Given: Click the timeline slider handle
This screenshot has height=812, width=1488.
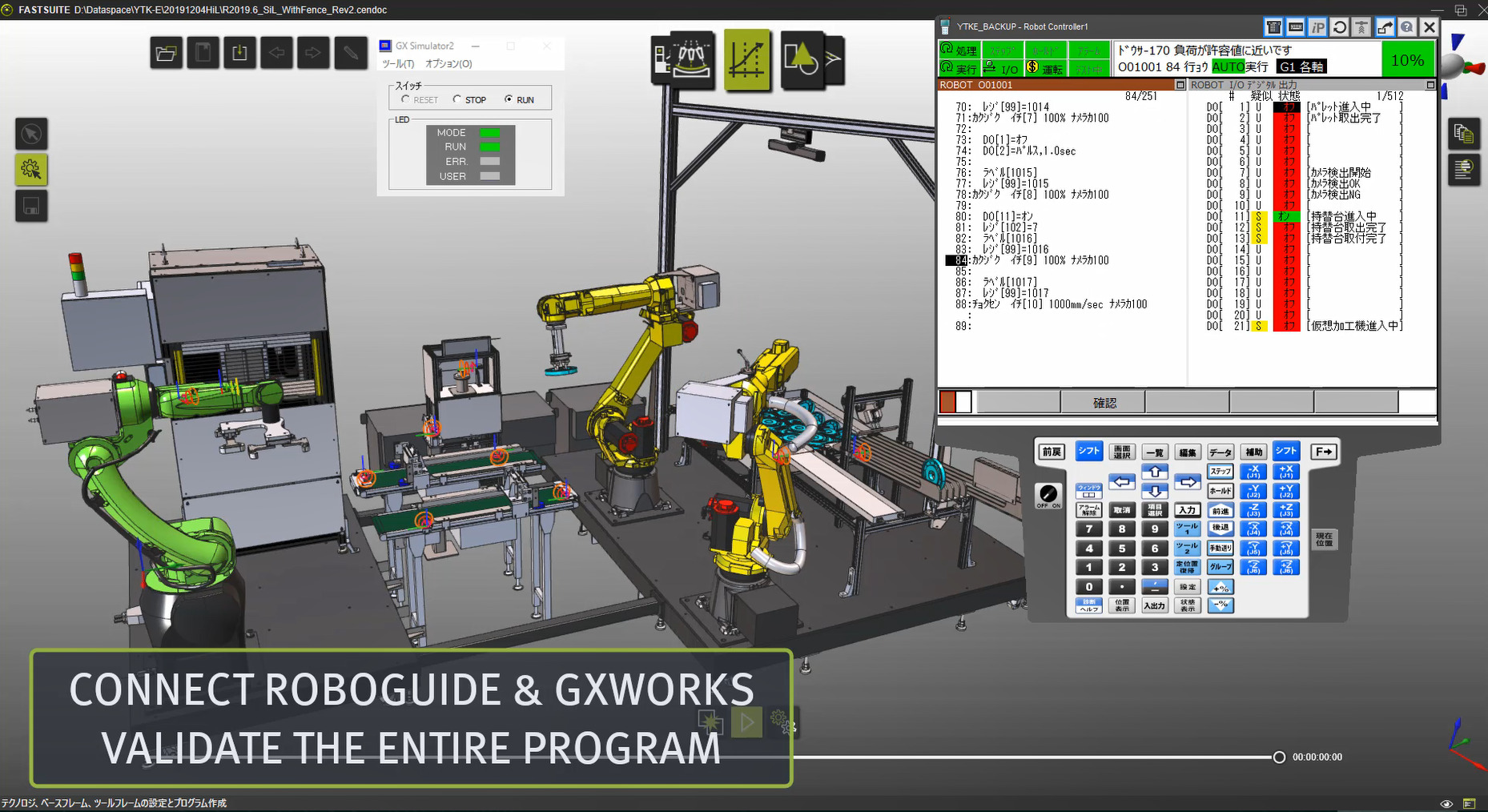Looking at the screenshot, I should (x=1279, y=757).
